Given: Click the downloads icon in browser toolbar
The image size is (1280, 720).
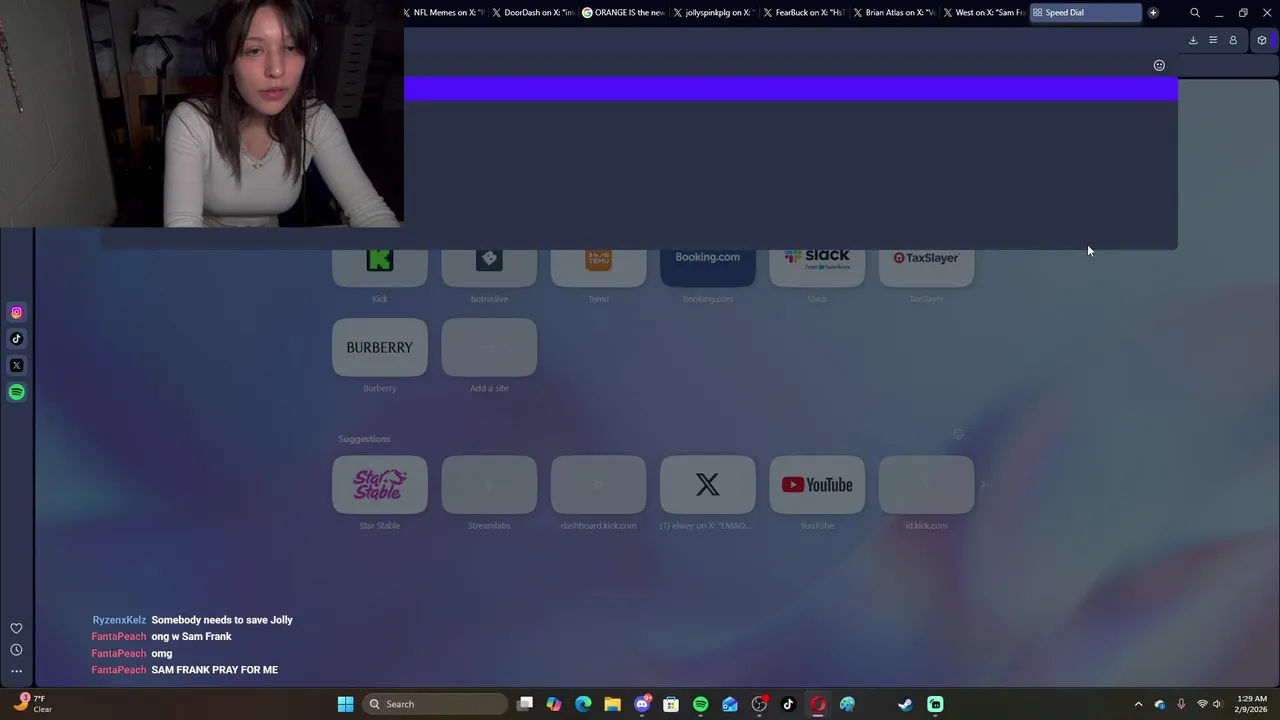Looking at the screenshot, I should pos(1193,40).
